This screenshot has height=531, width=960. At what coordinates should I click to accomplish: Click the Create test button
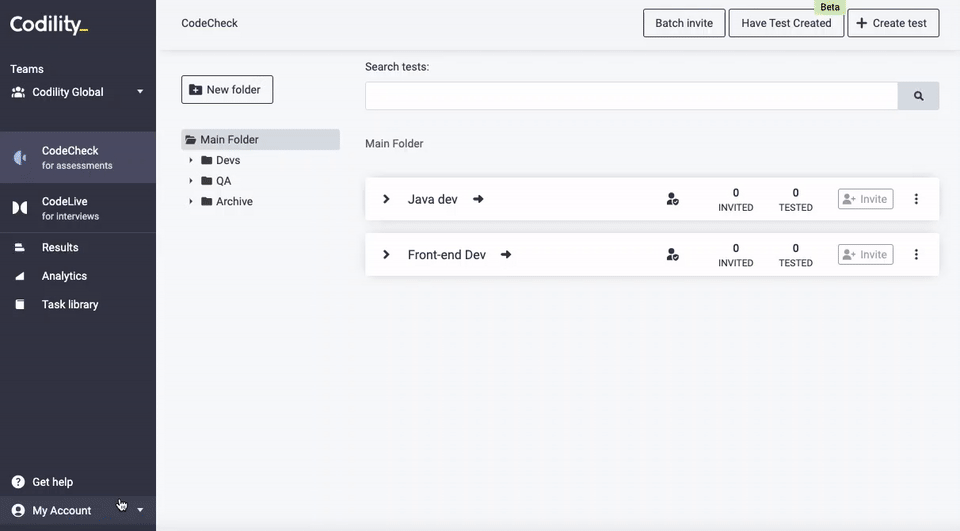click(893, 23)
